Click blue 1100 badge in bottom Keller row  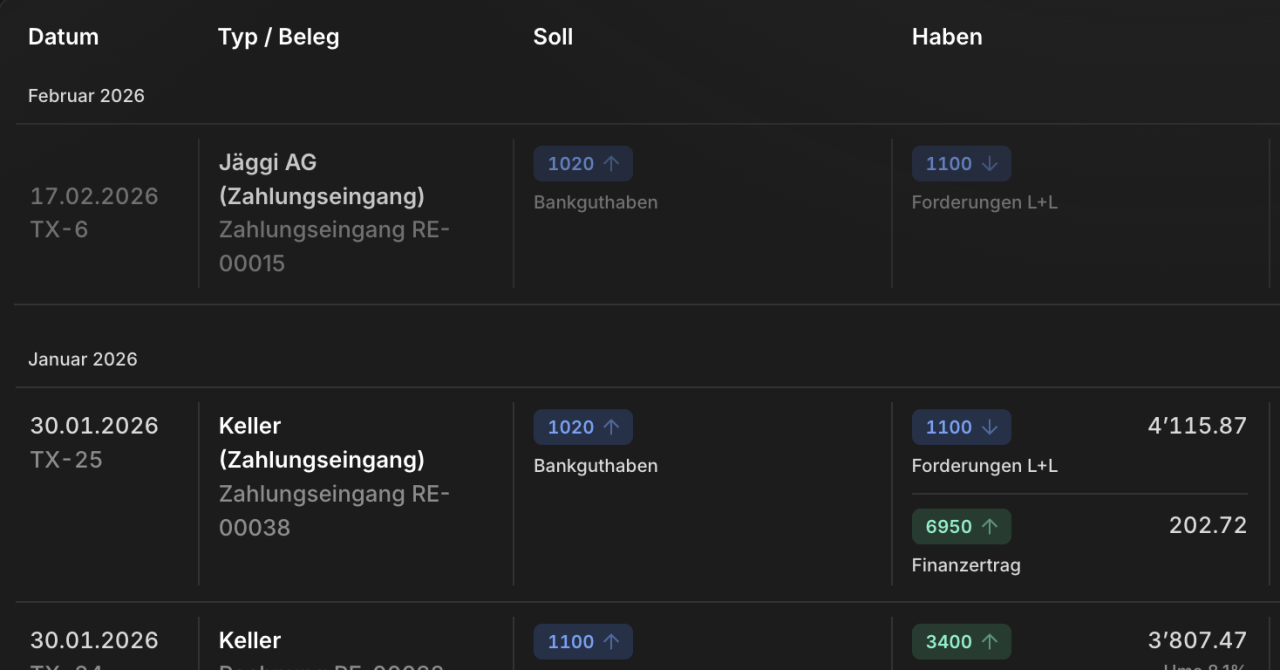tap(583, 641)
